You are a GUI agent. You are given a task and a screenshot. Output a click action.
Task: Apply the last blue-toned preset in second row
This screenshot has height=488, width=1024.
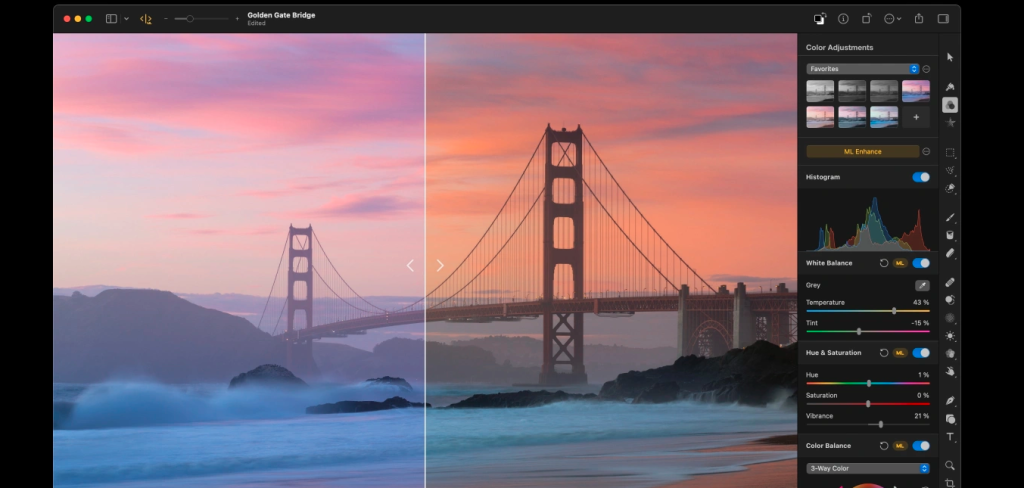click(884, 117)
